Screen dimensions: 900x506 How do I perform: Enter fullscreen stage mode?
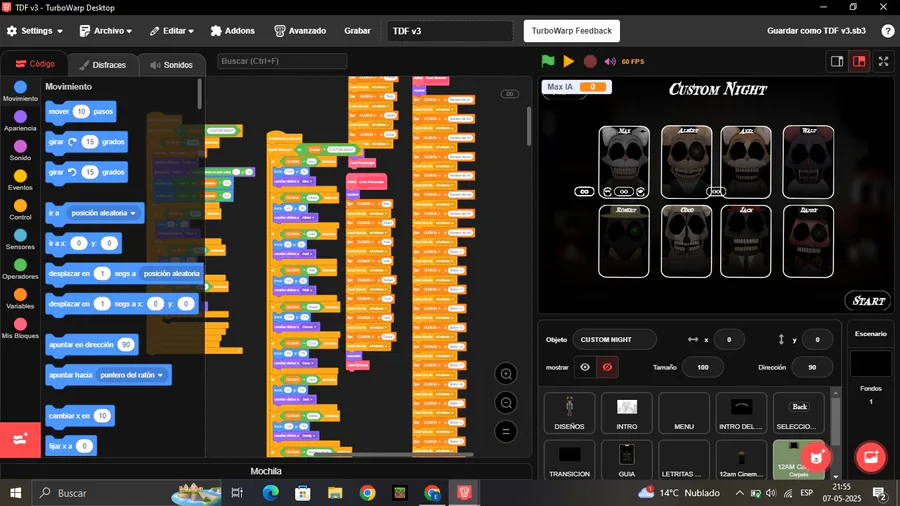(x=883, y=61)
